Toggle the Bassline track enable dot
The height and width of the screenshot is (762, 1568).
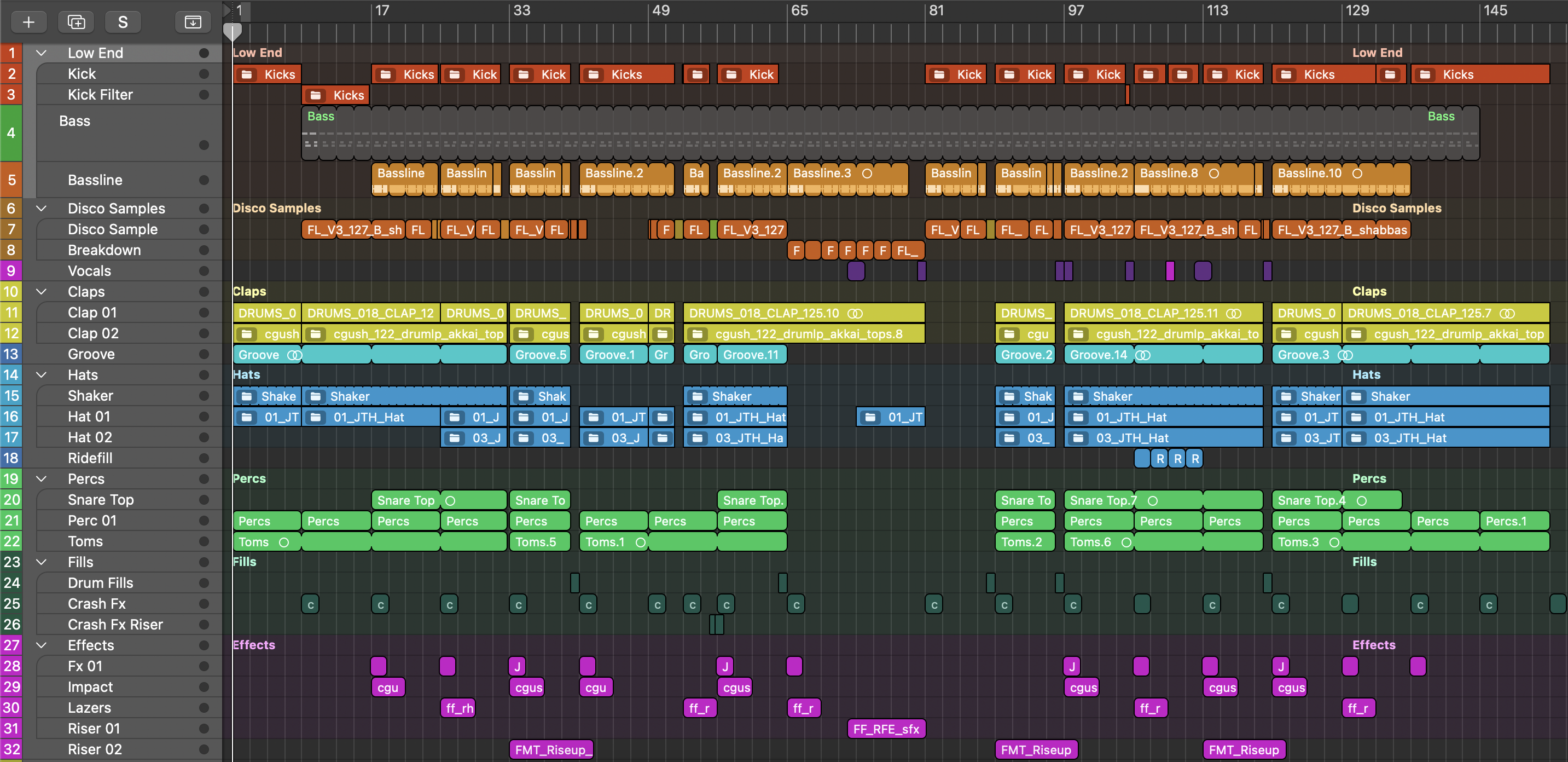click(204, 180)
